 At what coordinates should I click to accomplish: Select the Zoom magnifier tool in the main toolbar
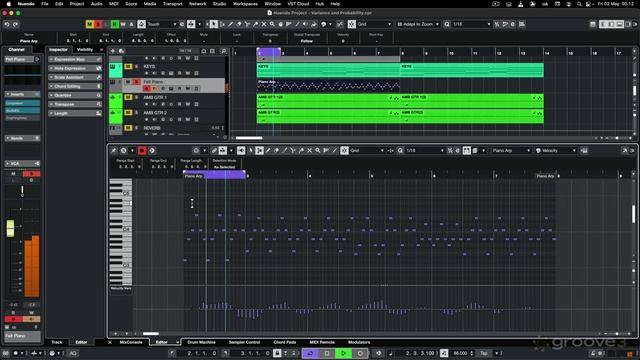[x=272, y=24]
